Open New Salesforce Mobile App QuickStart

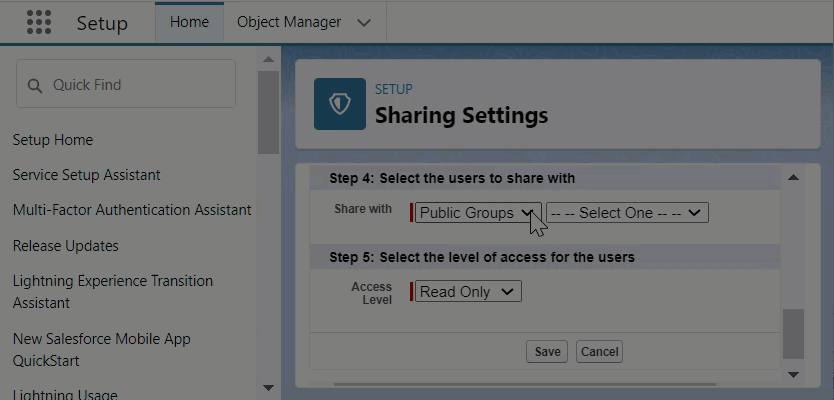click(101, 349)
